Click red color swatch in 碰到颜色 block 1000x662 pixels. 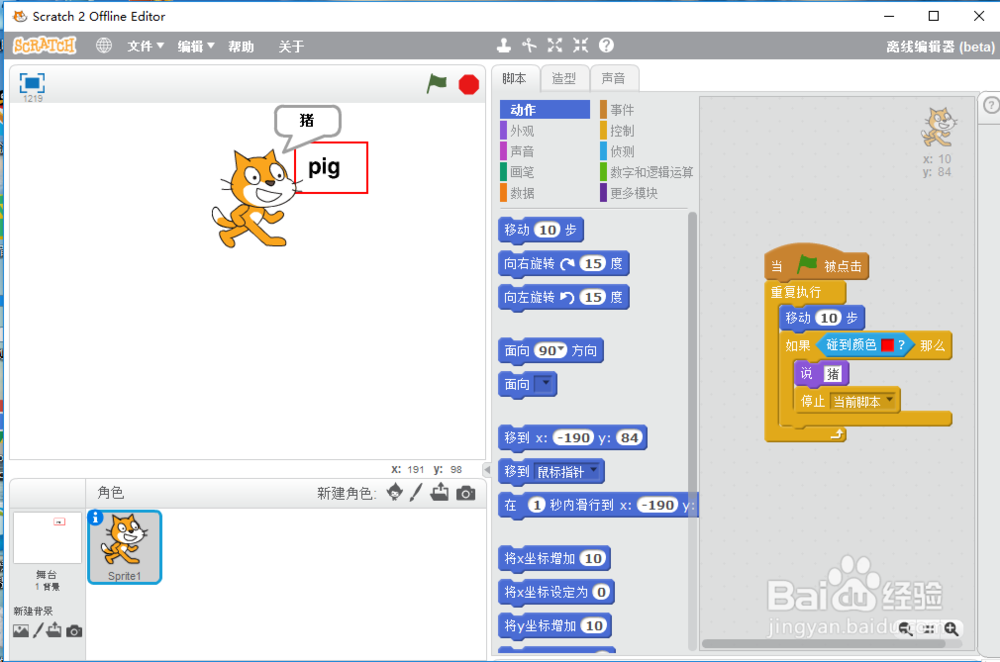point(887,345)
